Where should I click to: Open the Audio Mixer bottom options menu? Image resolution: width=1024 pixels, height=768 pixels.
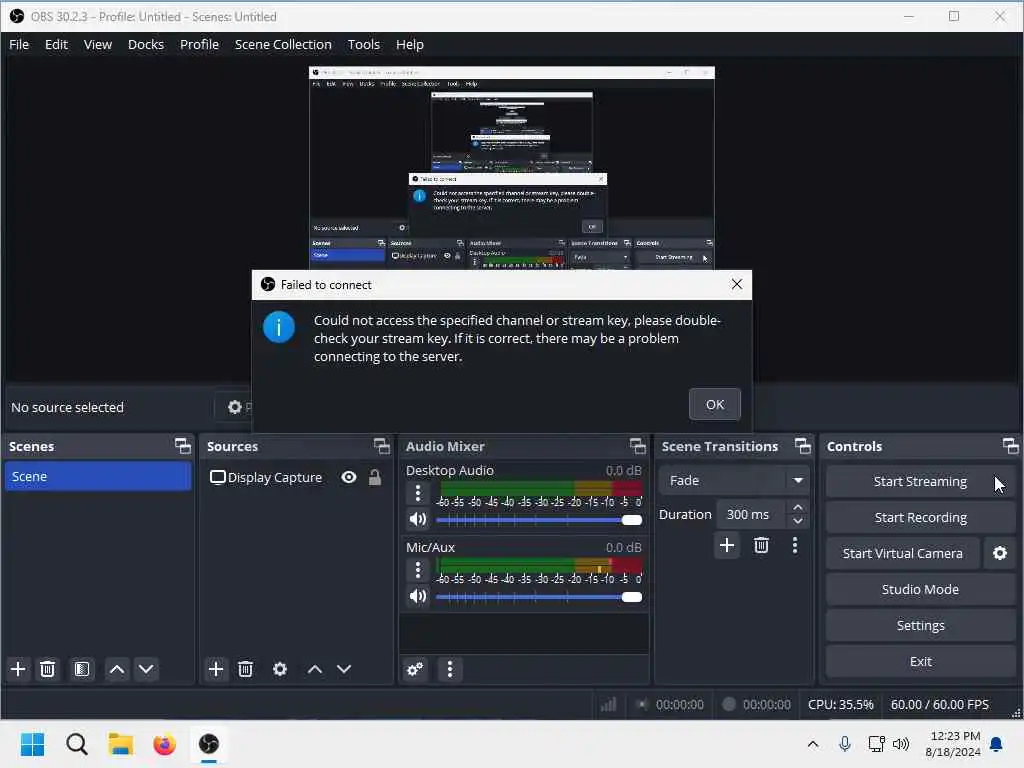[x=449, y=669]
